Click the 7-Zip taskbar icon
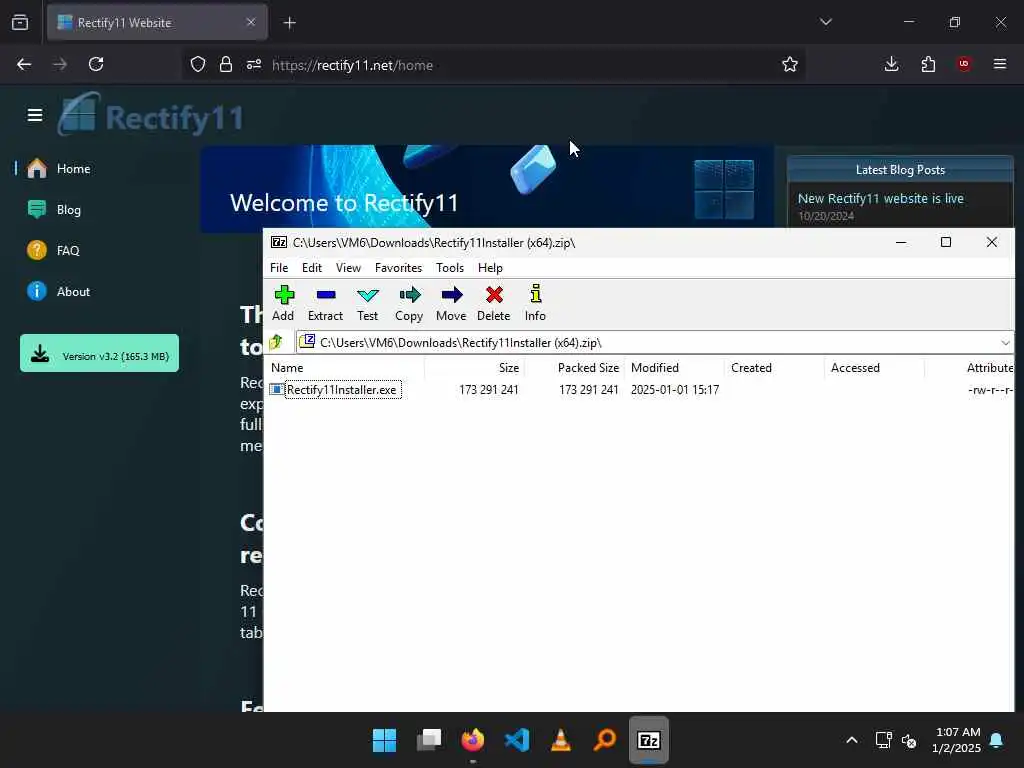This screenshot has height=768, width=1024. [x=648, y=740]
